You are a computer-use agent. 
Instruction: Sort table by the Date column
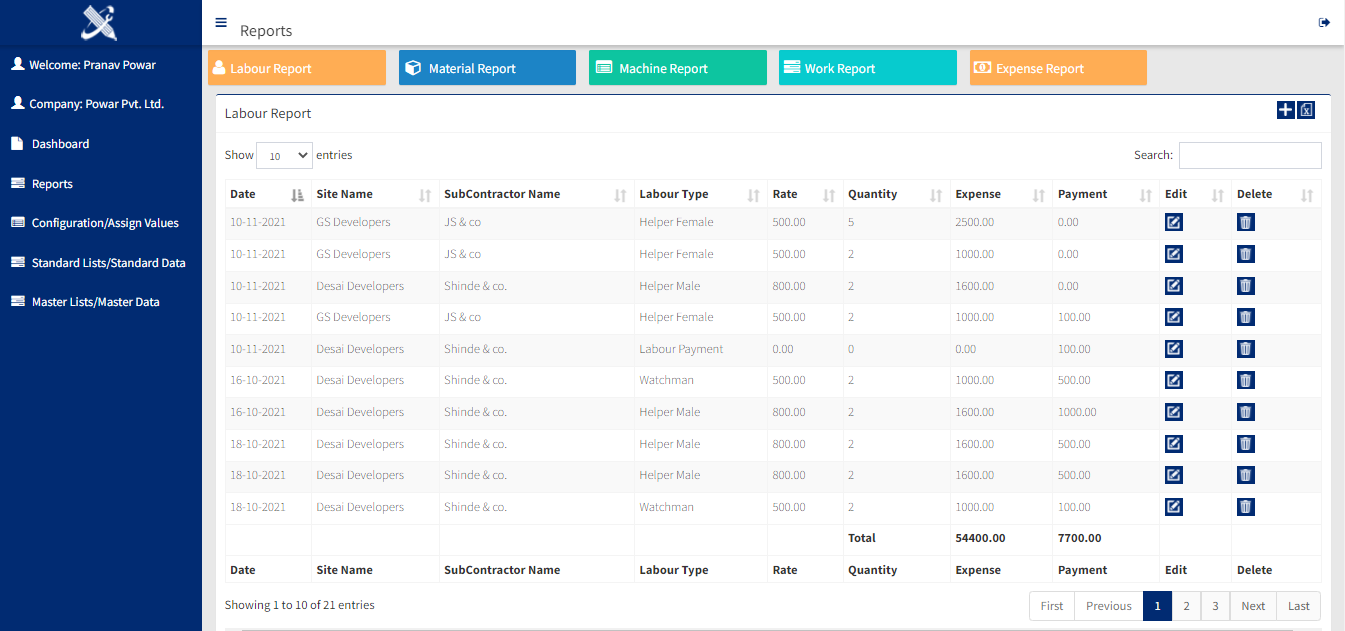point(267,195)
